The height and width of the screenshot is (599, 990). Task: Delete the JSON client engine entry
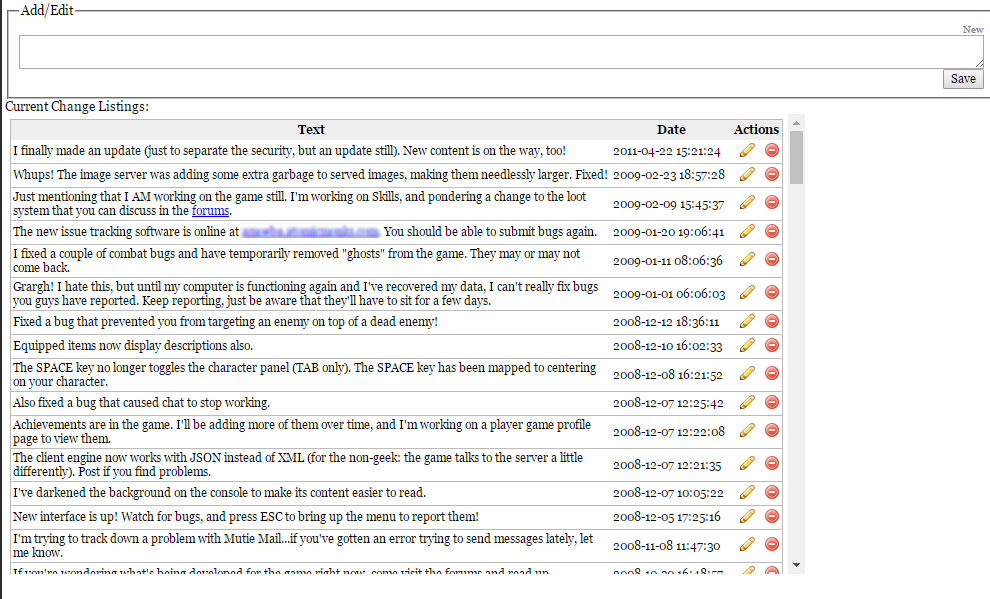point(772,465)
